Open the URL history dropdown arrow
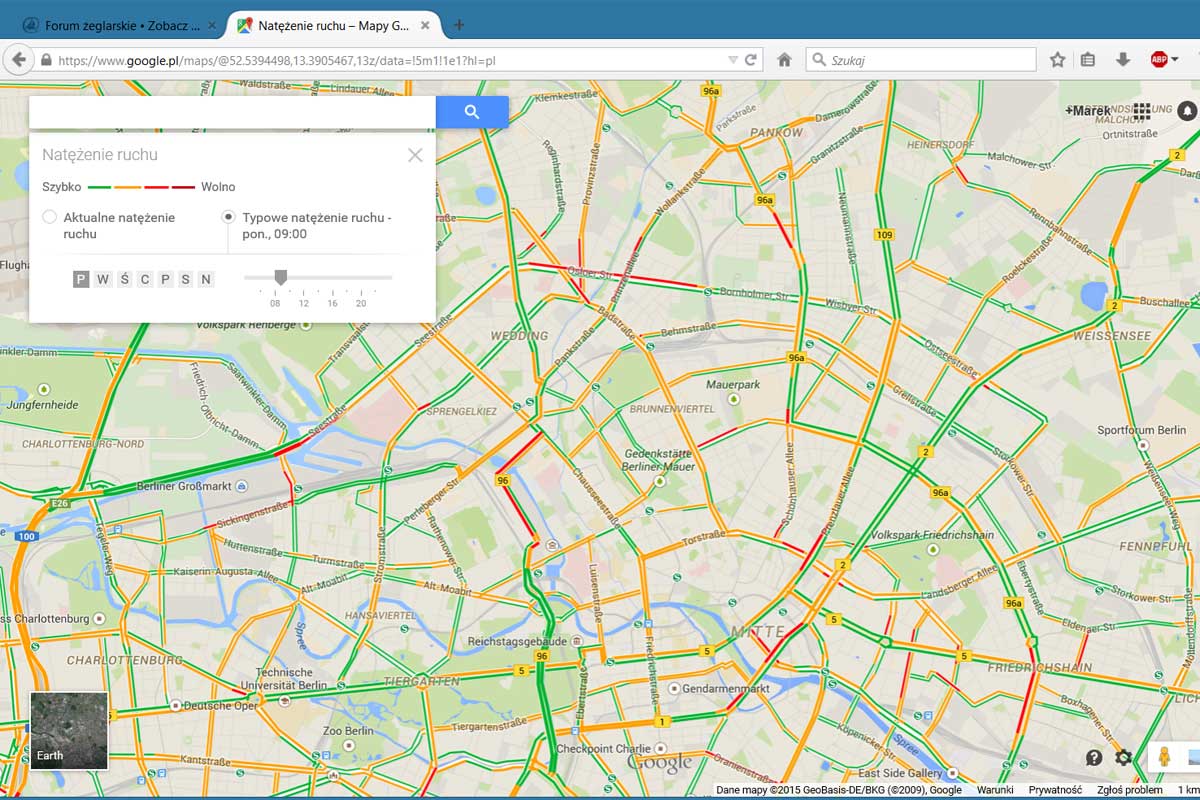 pos(734,60)
